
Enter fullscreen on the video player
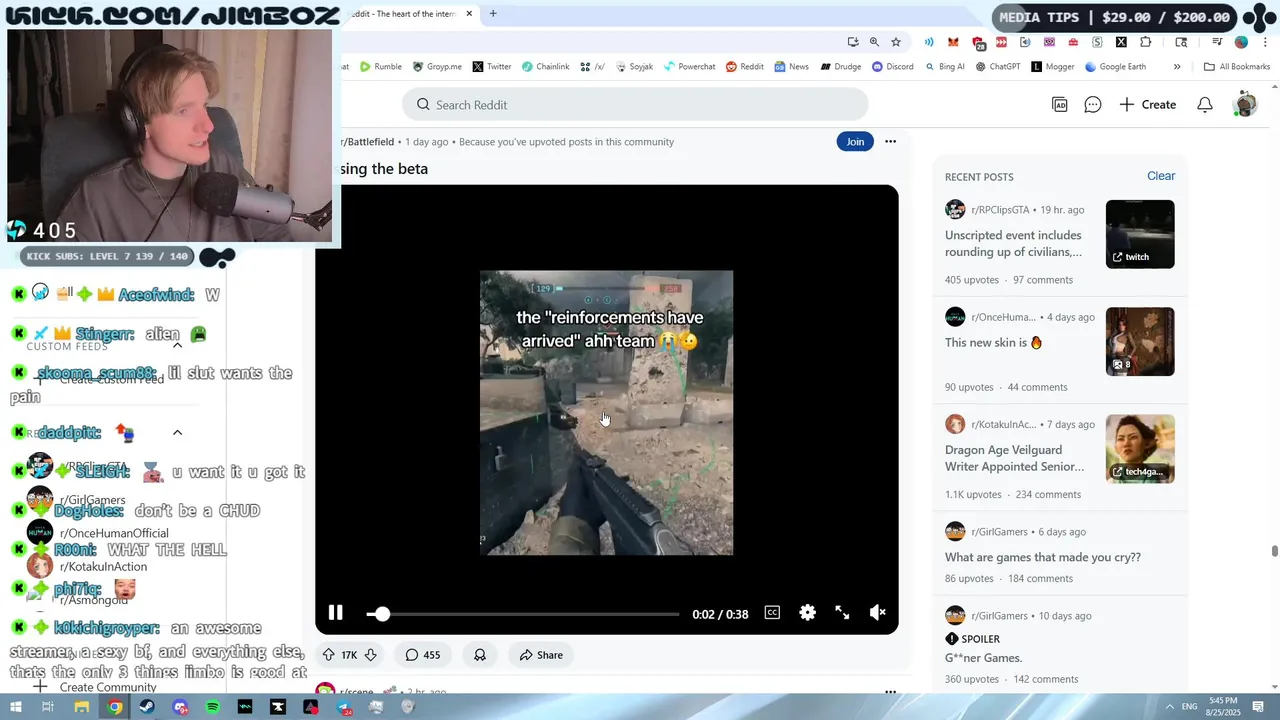tap(842, 613)
